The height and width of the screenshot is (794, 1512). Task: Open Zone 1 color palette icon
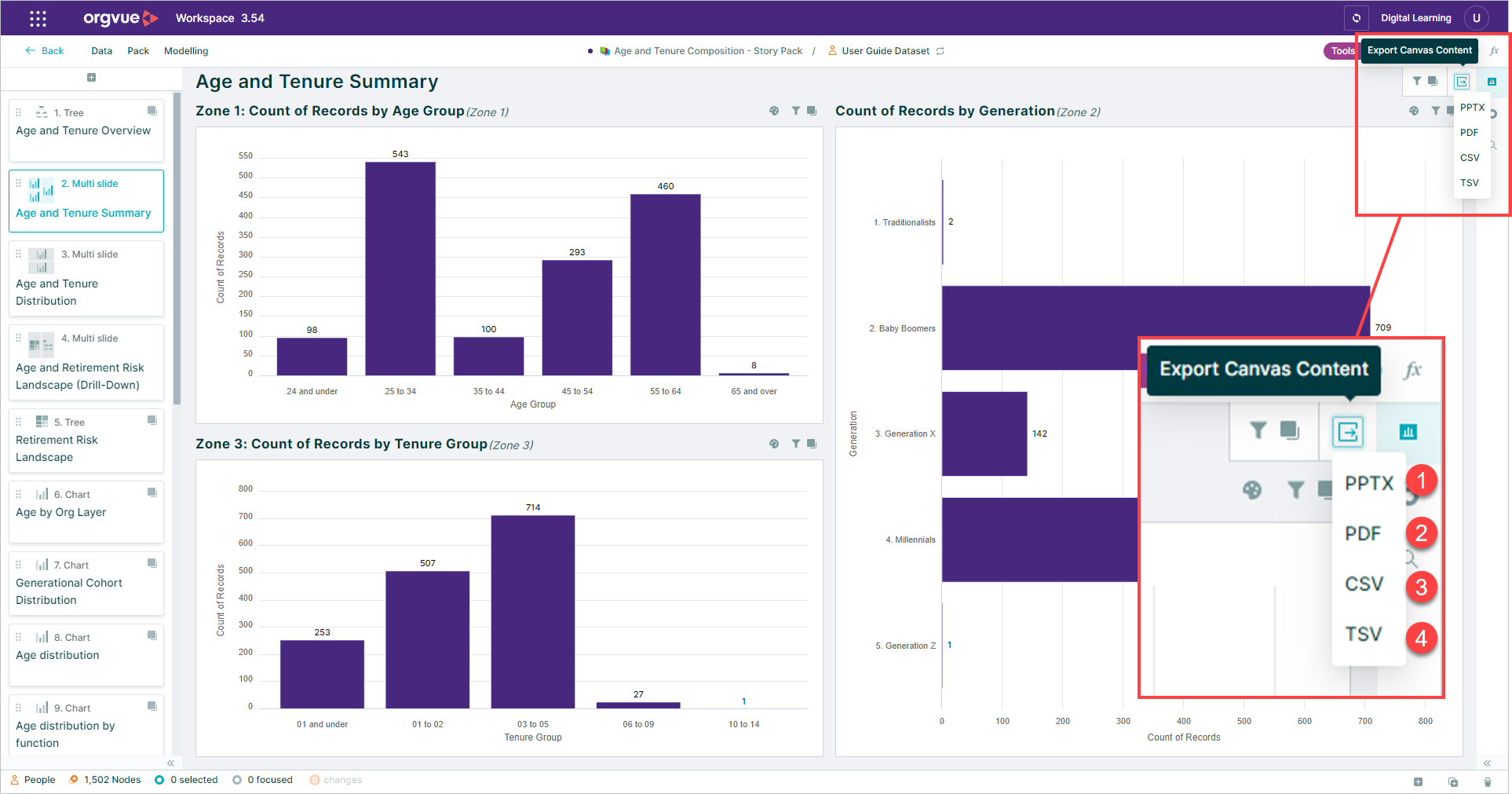click(x=774, y=111)
